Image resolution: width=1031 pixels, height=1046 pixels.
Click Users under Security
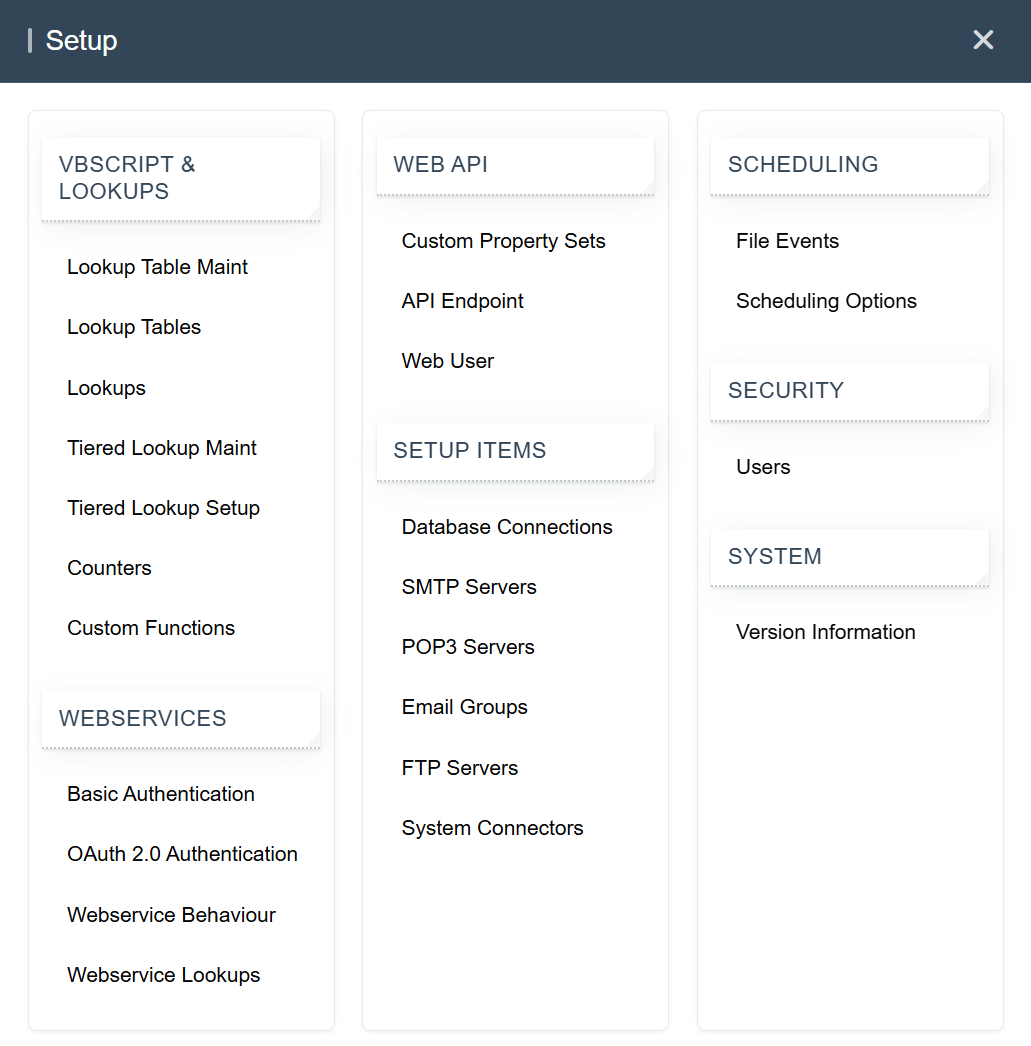click(763, 467)
